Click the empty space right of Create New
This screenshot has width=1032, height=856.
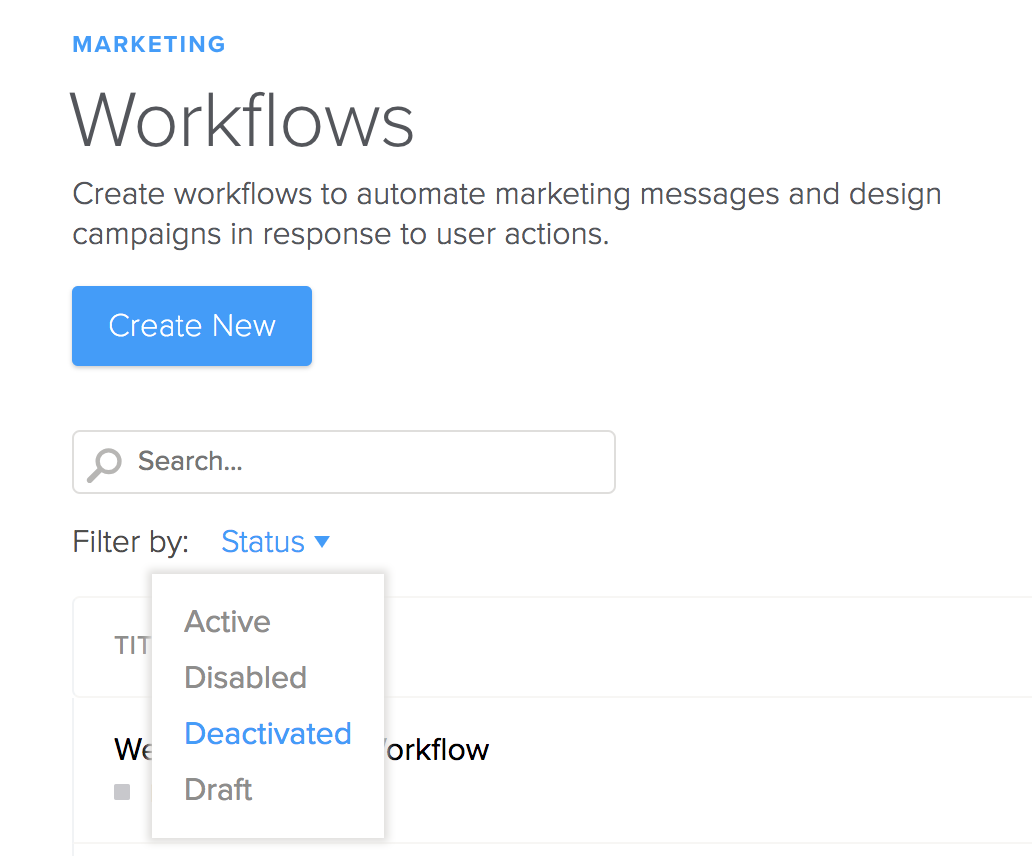click(650, 326)
